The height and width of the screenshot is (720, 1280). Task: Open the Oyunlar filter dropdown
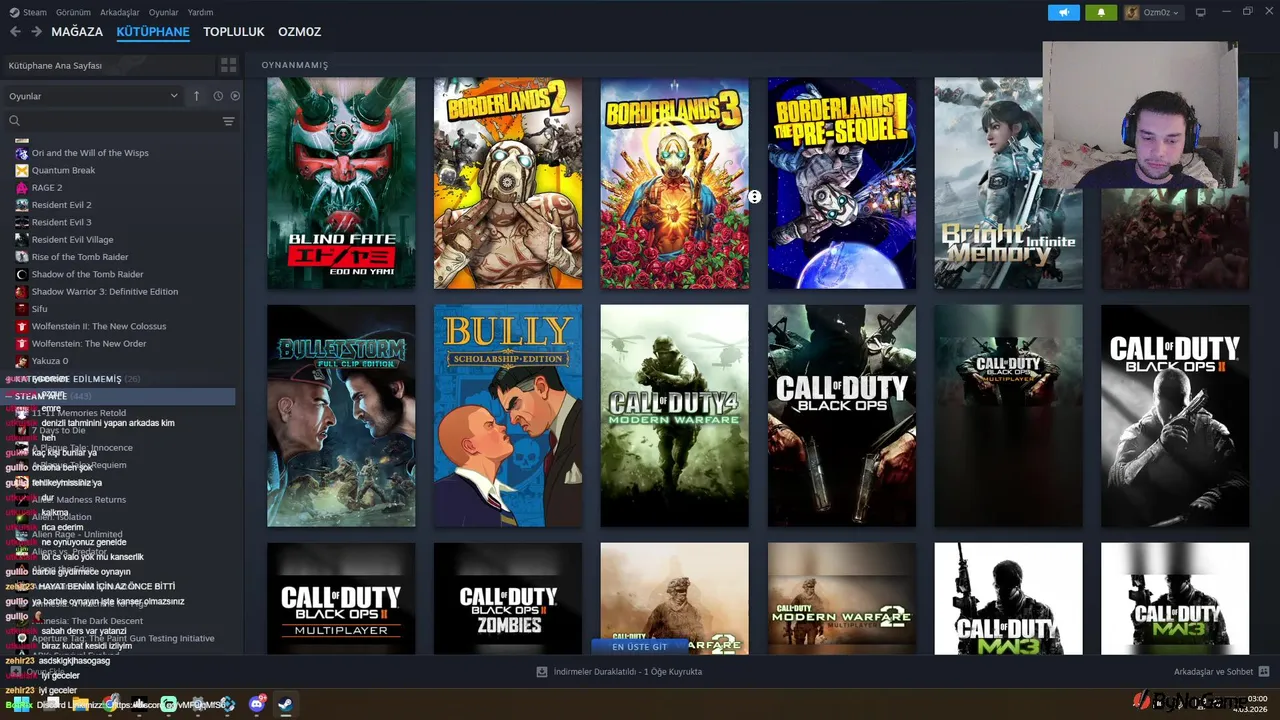(x=94, y=96)
